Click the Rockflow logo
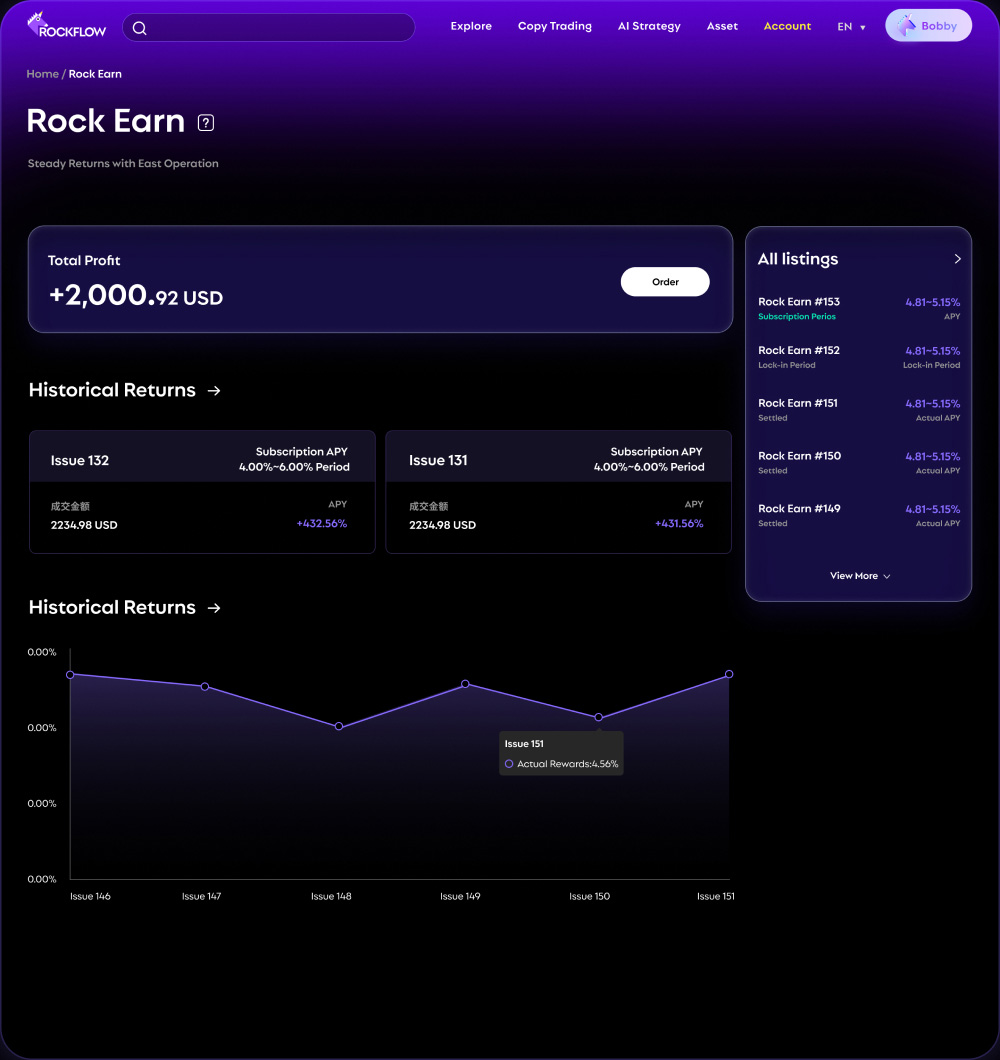The height and width of the screenshot is (1060, 1000). 66,26
